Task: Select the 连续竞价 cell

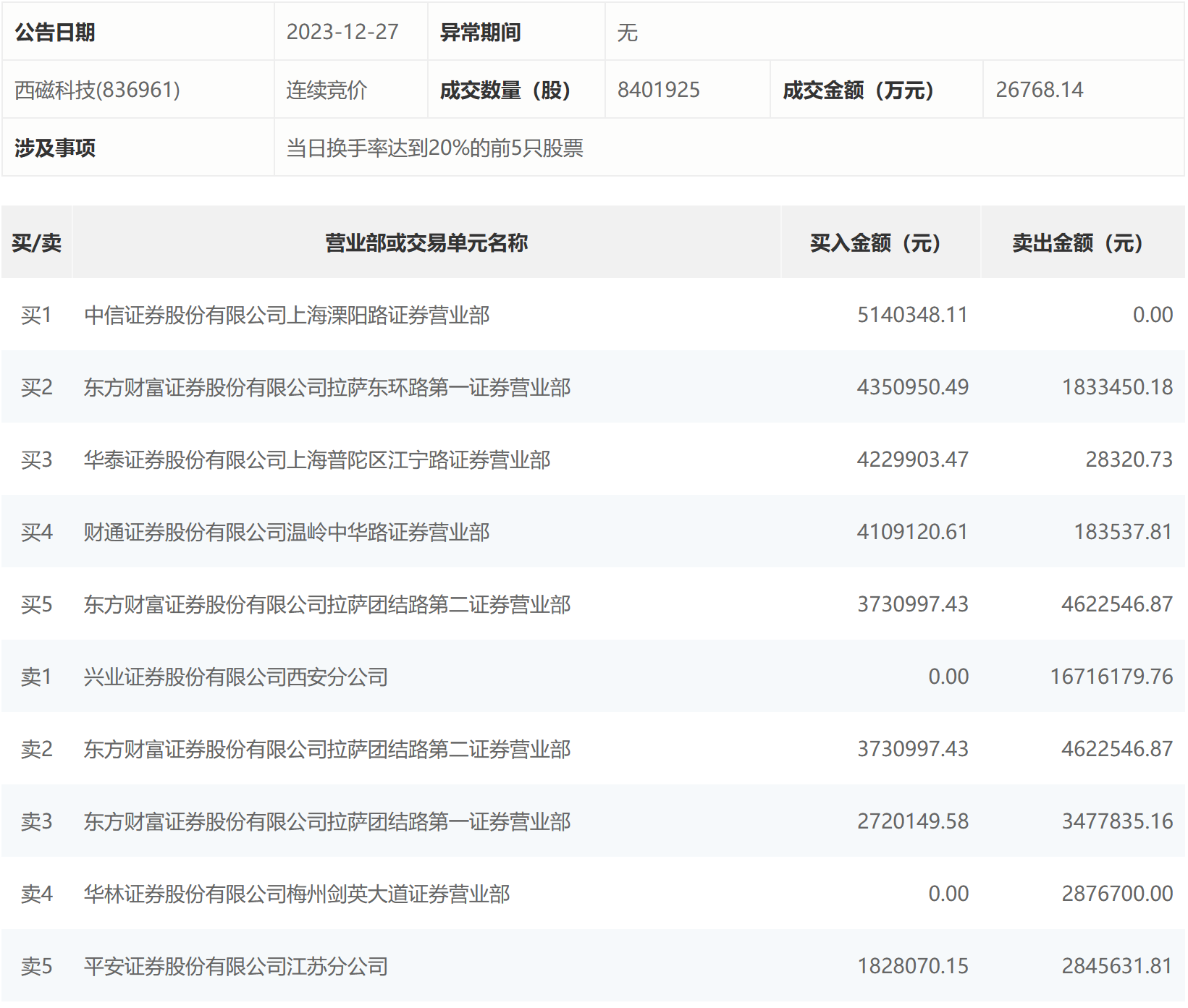Action: [327, 90]
